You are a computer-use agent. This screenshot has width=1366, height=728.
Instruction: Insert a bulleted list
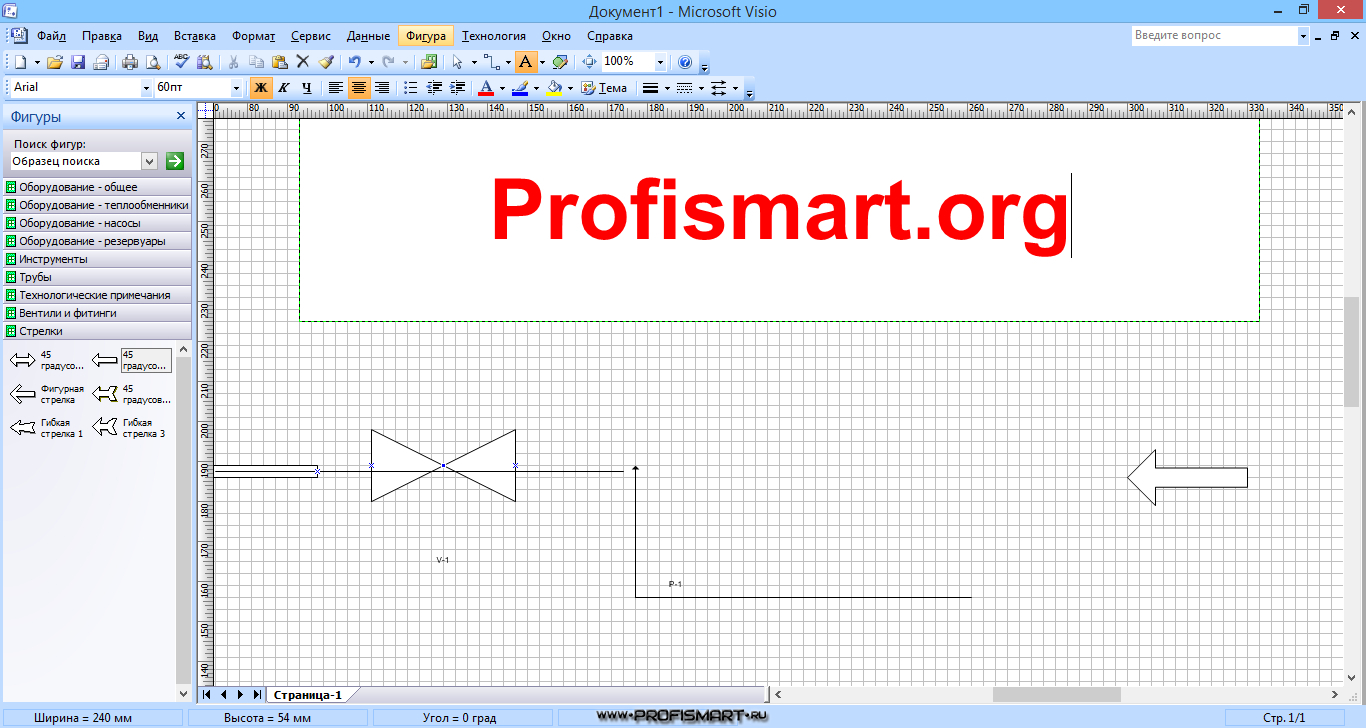click(411, 88)
